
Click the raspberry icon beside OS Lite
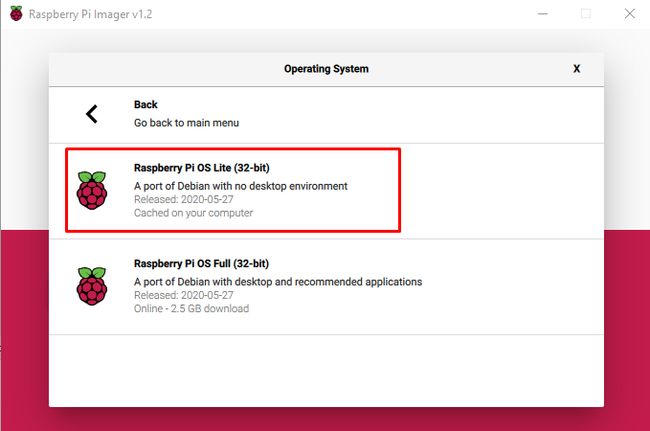(92, 191)
